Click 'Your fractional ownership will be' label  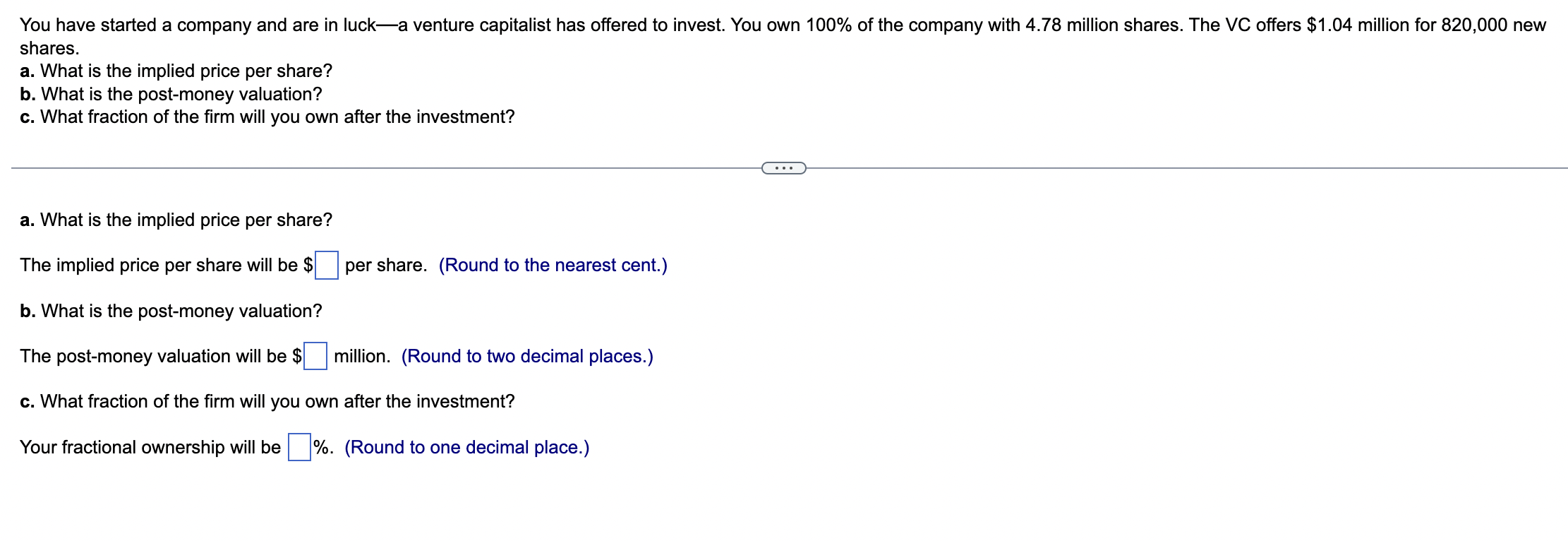[150, 447]
